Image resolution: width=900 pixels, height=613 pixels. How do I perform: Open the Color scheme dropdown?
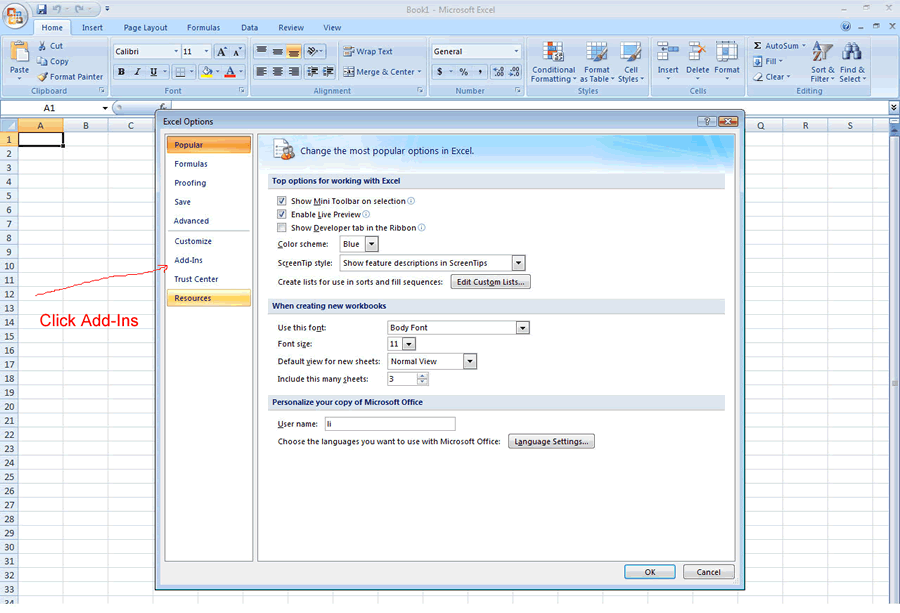tap(372, 244)
